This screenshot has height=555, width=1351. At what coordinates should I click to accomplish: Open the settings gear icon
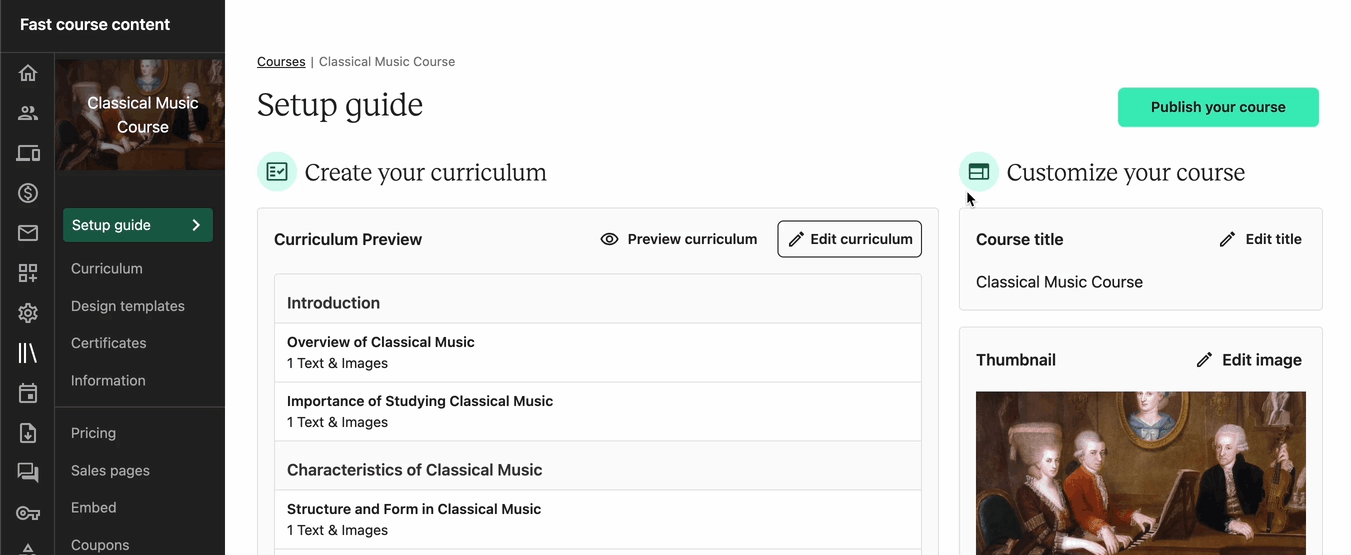point(28,313)
